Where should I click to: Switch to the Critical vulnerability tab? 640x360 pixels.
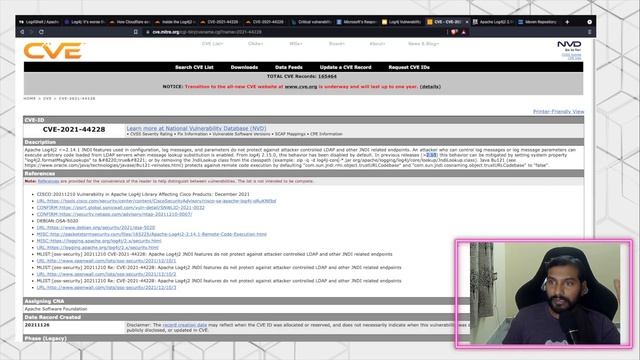click(311, 22)
